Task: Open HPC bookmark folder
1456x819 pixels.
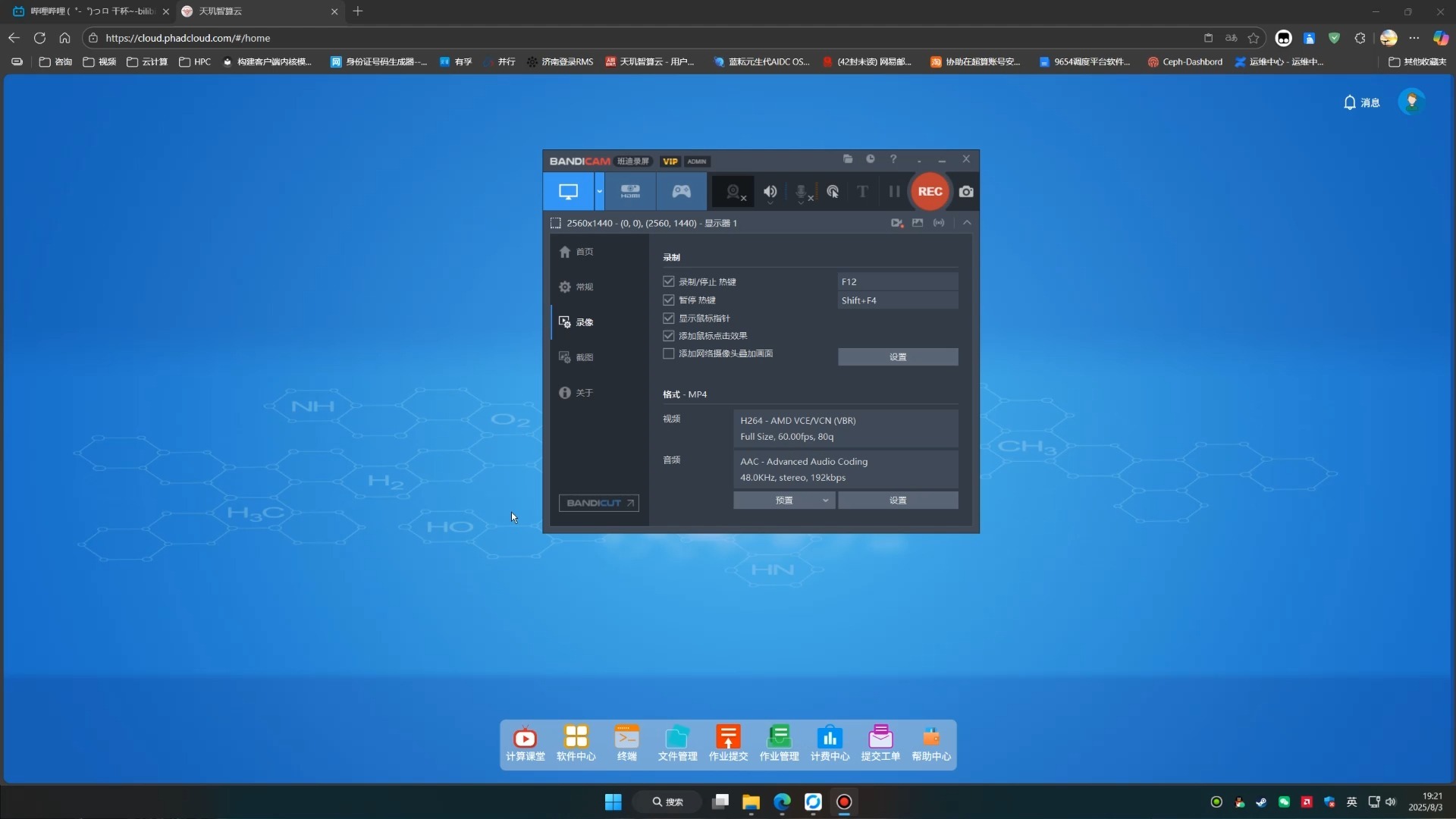Action: pyautogui.click(x=195, y=62)
